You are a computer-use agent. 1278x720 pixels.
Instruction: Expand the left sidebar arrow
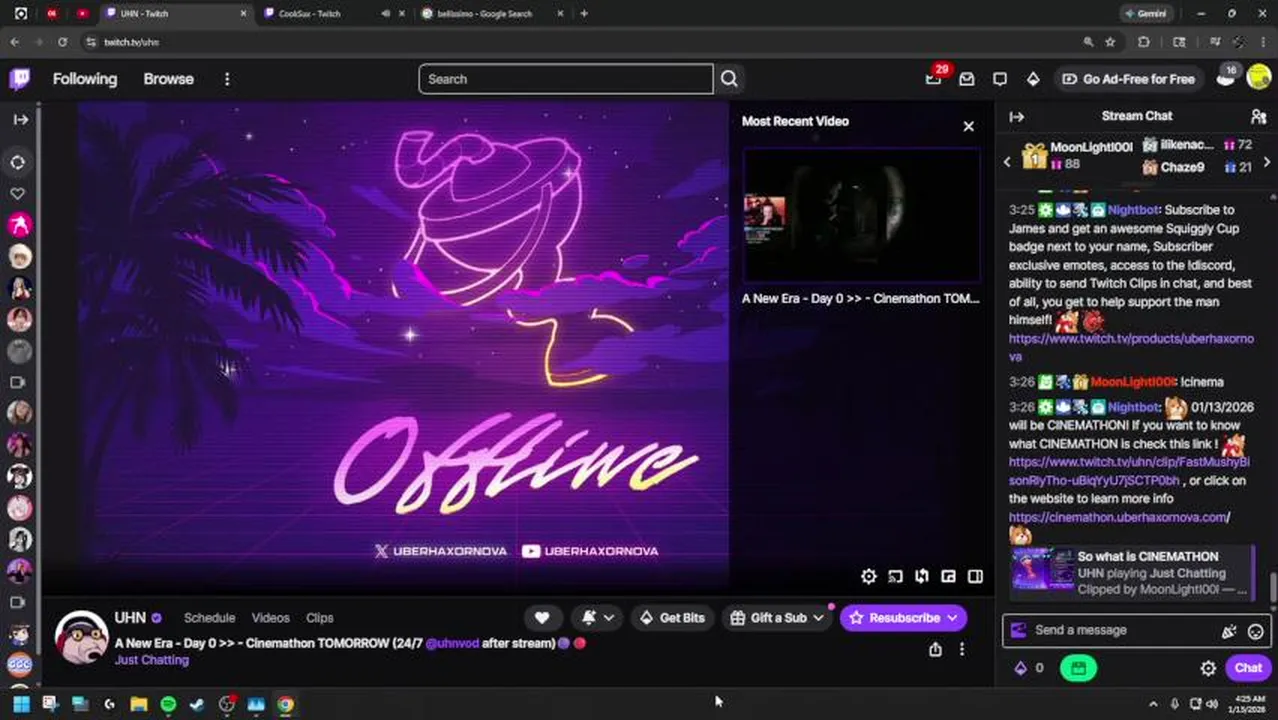(20, 119)
